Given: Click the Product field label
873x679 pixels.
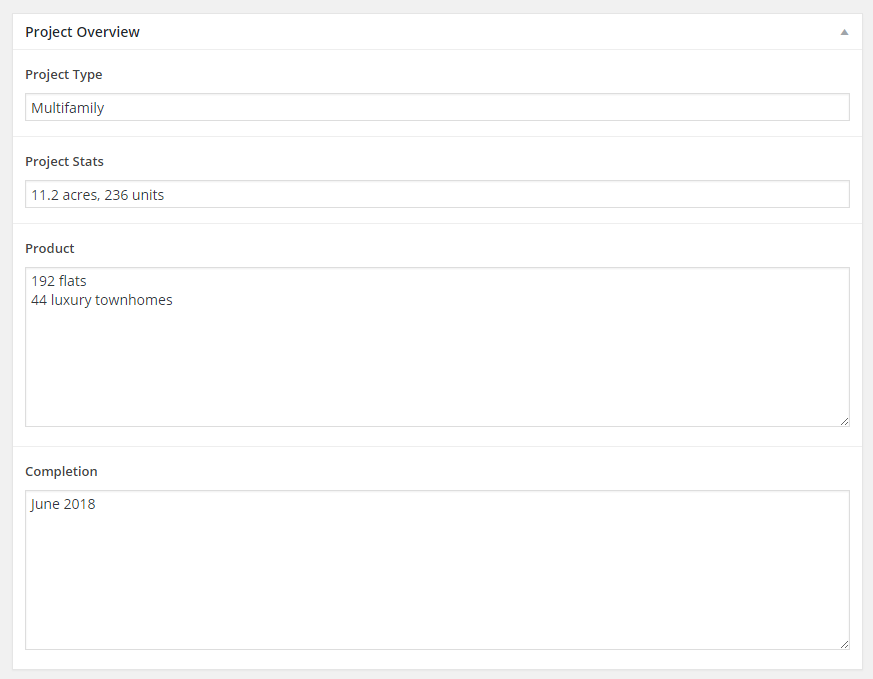Looking at the screenshot, I should tap(50, 249).
